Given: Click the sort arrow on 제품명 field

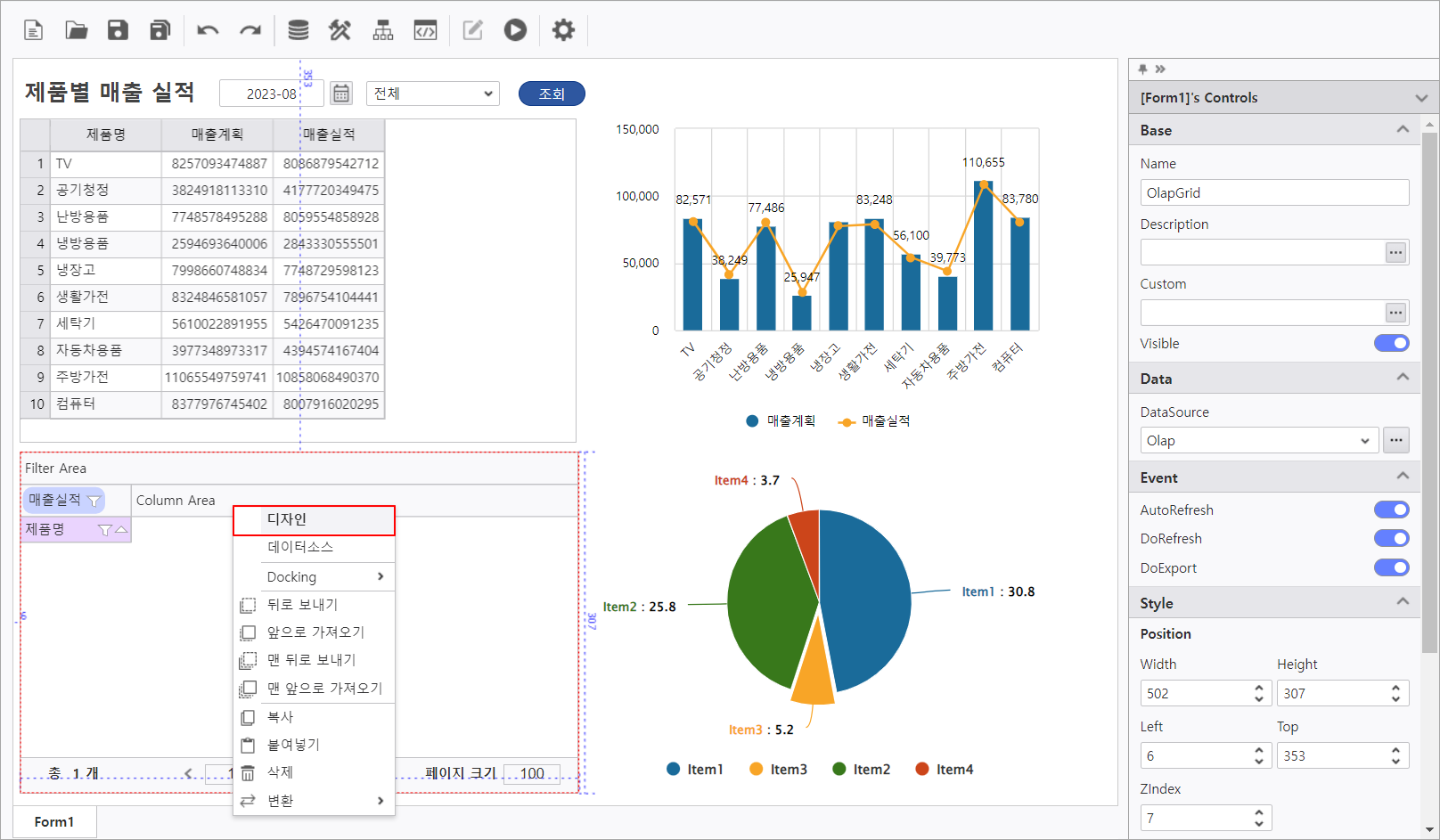Looking at the screenshot, I should point(121,530).
